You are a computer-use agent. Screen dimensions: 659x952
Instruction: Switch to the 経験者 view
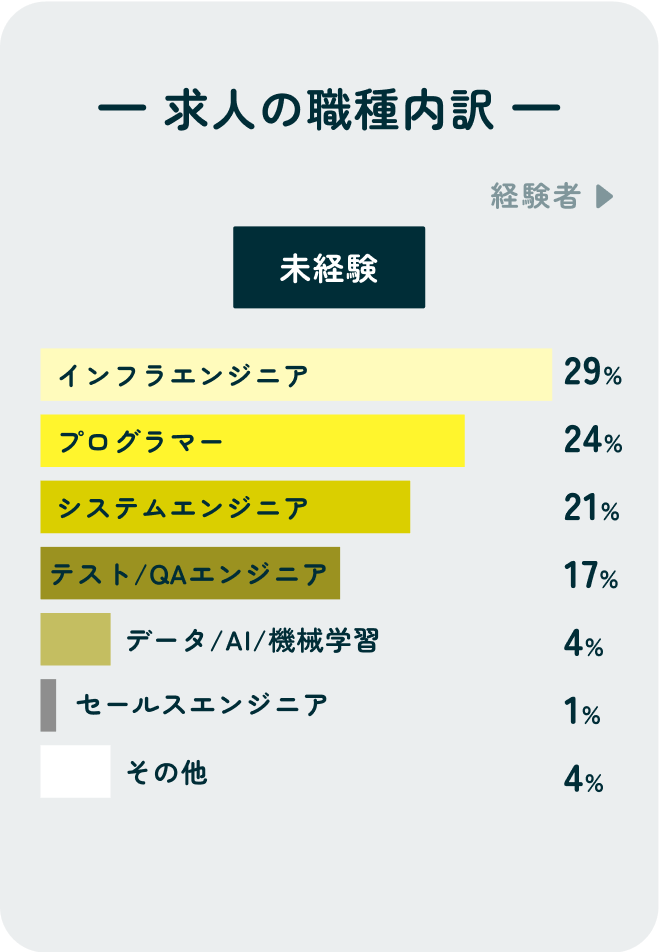[x=551, y=196]
